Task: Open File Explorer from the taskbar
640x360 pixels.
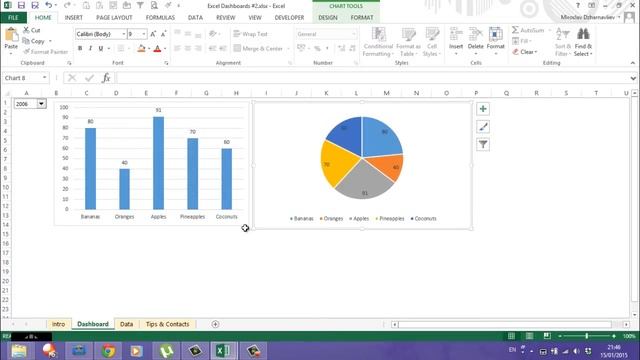Action: pos(19,351)
